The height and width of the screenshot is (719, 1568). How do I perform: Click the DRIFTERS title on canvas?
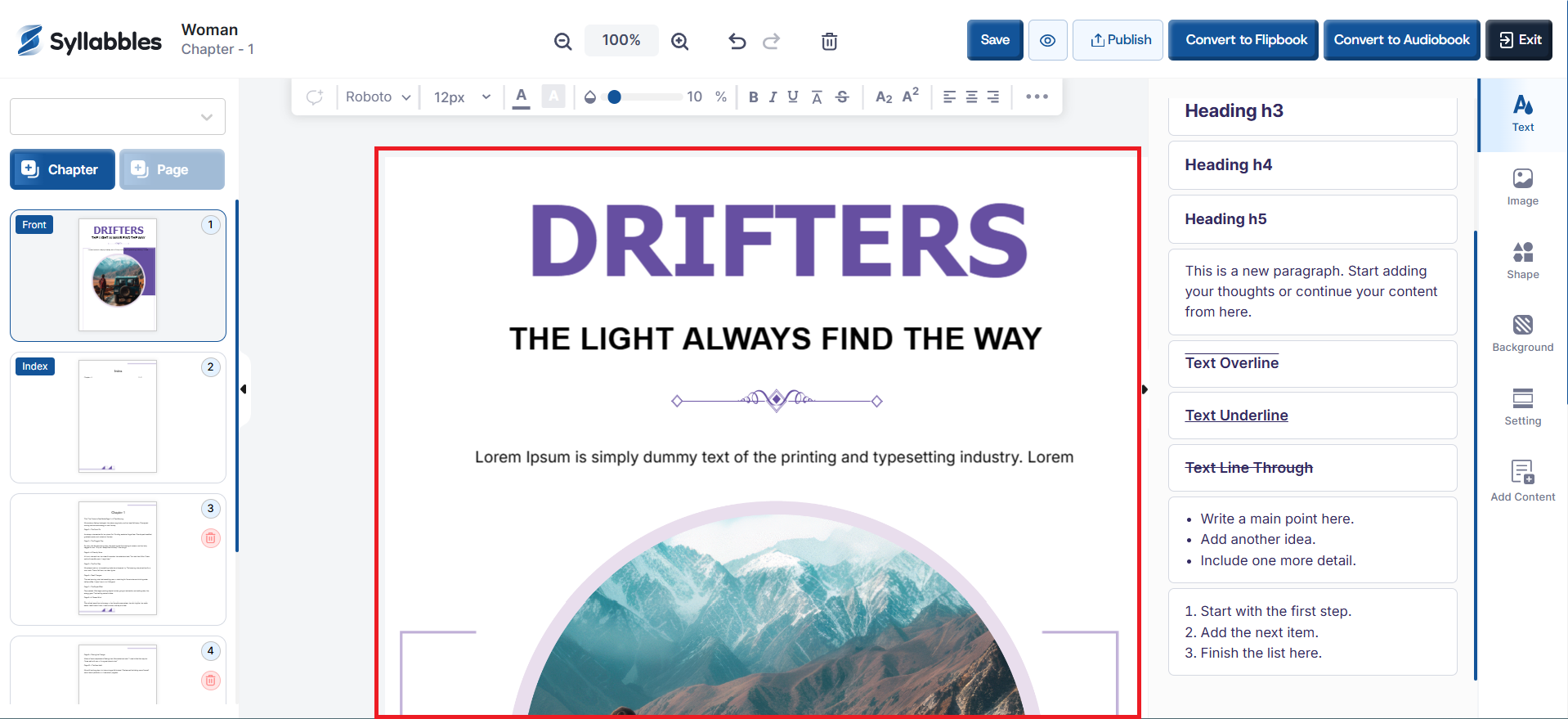(x=778, y=240)
